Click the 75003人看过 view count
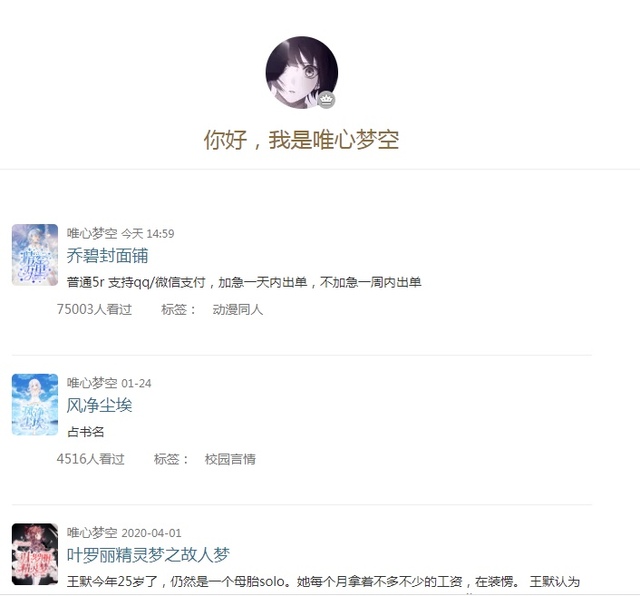 point(94,309)
